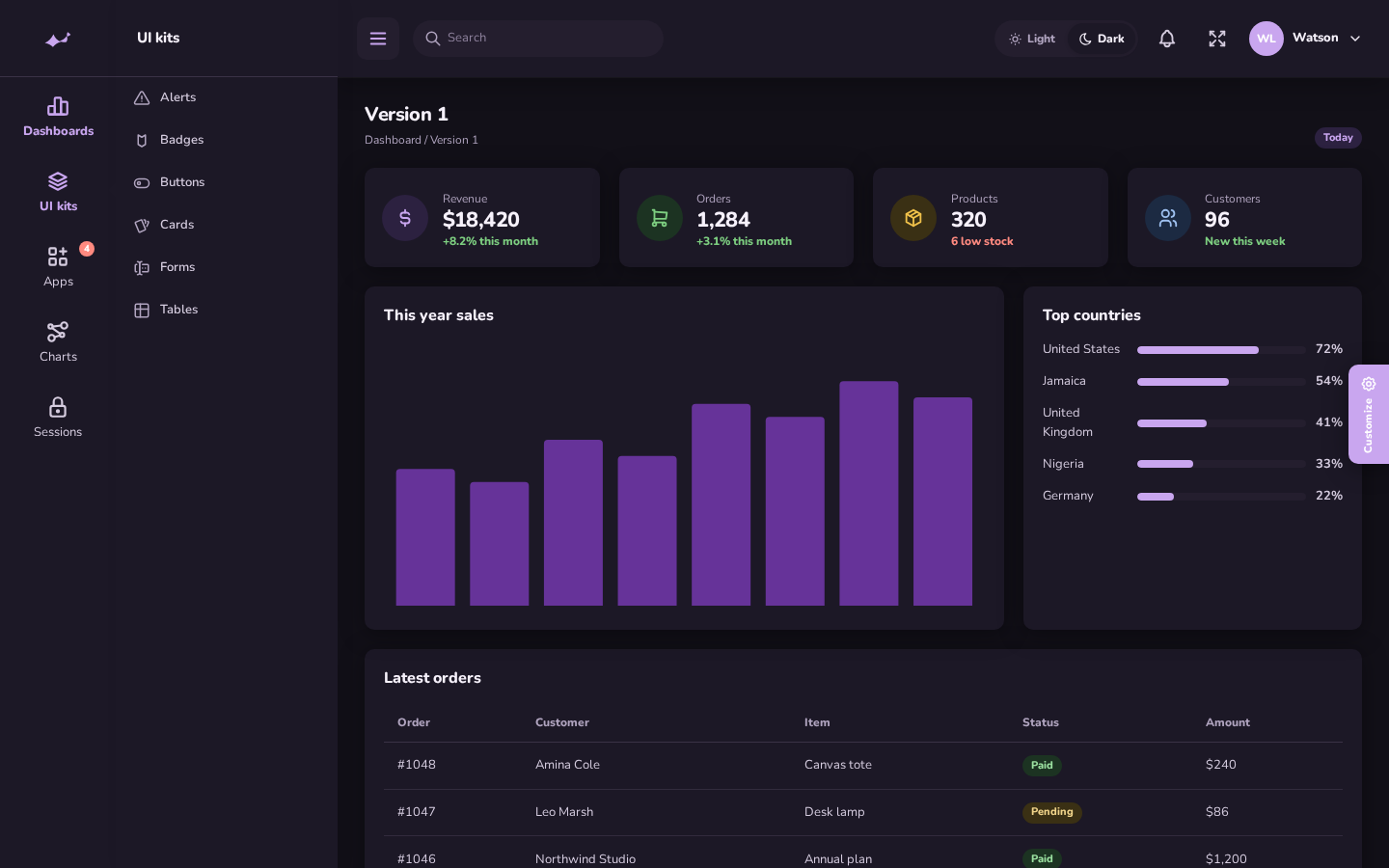
Task: Click the search magnifier icon
Action: pyautogui.click(x=433, y=39)
